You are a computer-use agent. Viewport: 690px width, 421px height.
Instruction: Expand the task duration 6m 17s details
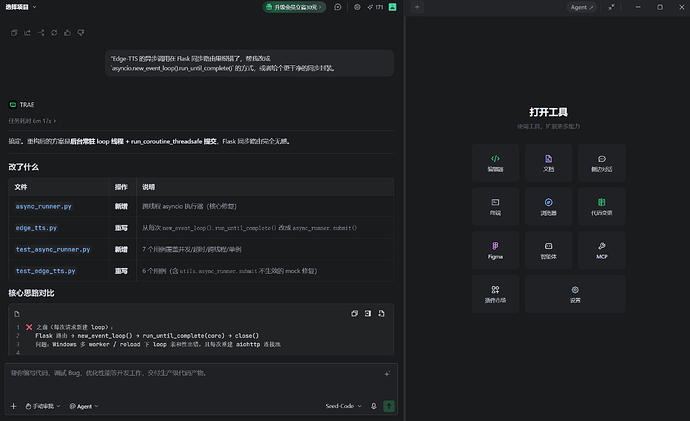[32, 121]
